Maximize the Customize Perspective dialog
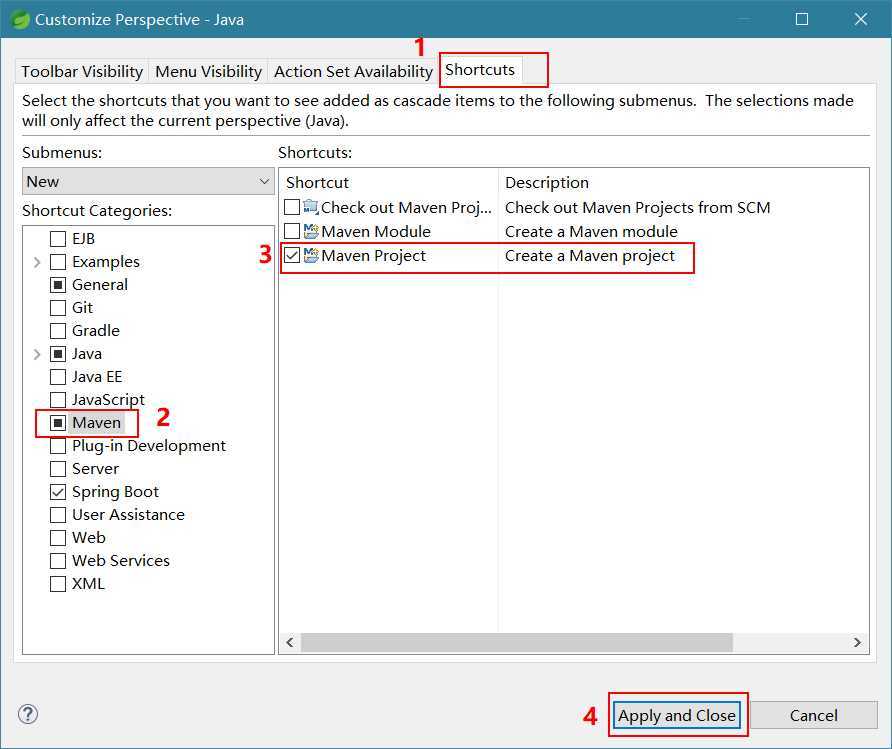Screen dimensions: 892x749 point(802,19)
